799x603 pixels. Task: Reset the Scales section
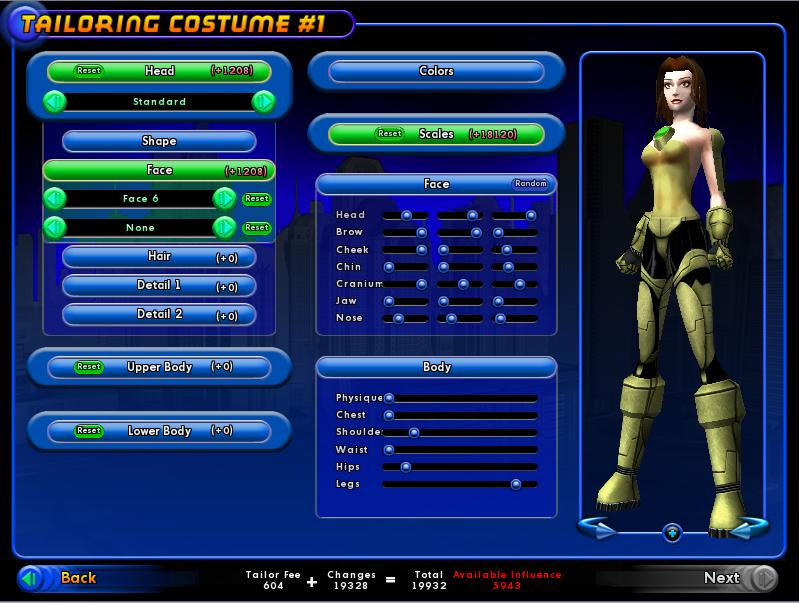390,134
